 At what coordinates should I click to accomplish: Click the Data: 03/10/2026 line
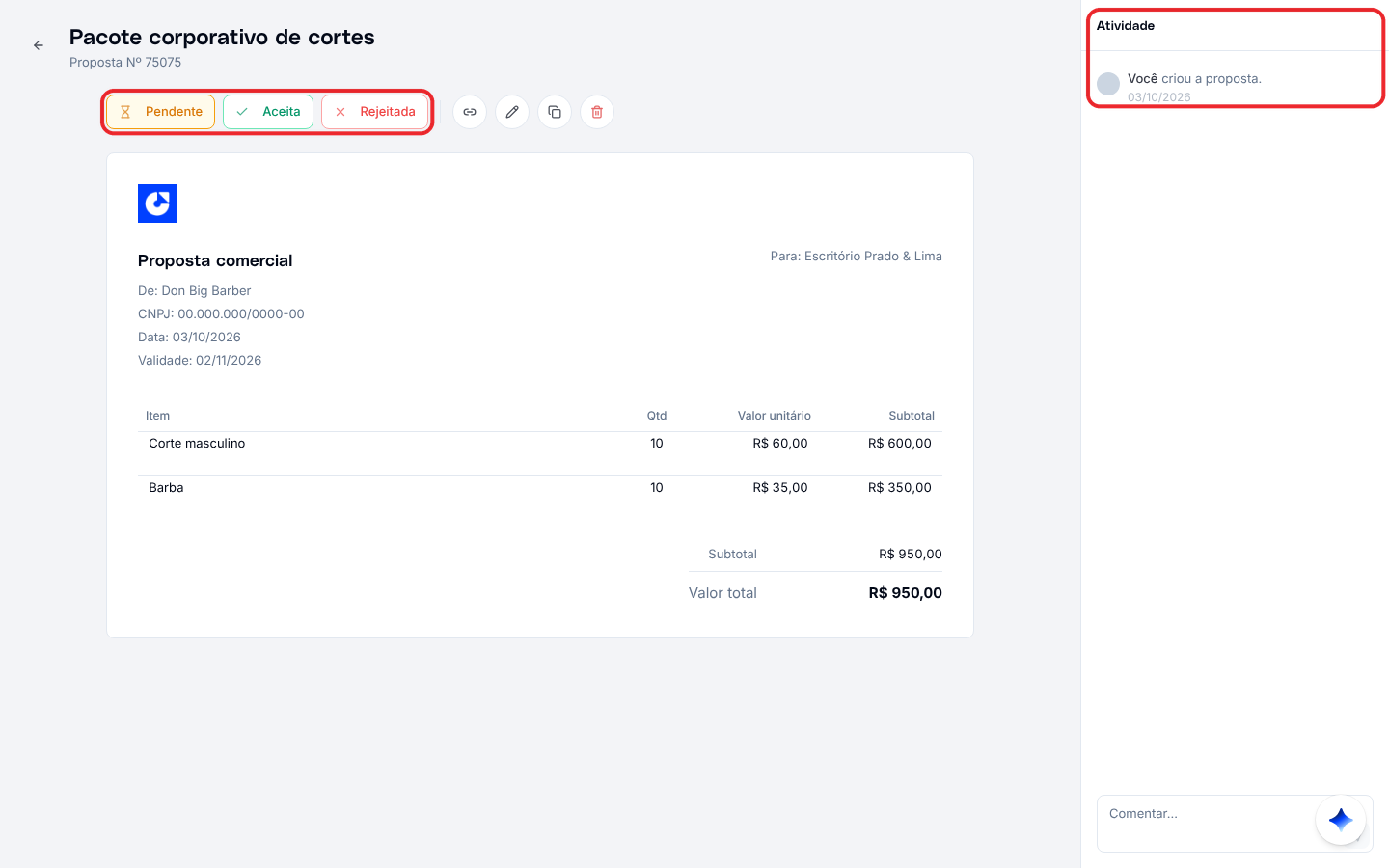pos(189,337)
